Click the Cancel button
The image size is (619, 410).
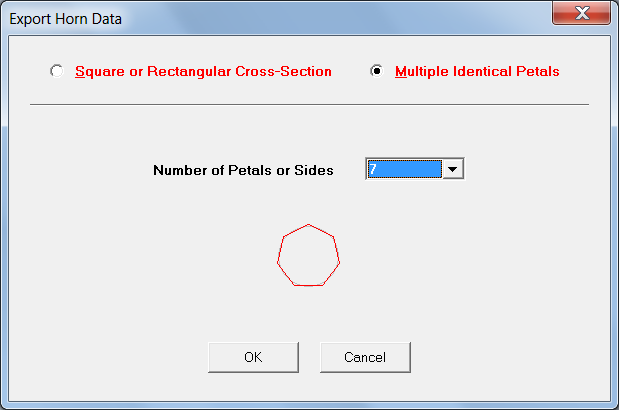(365, 357)
